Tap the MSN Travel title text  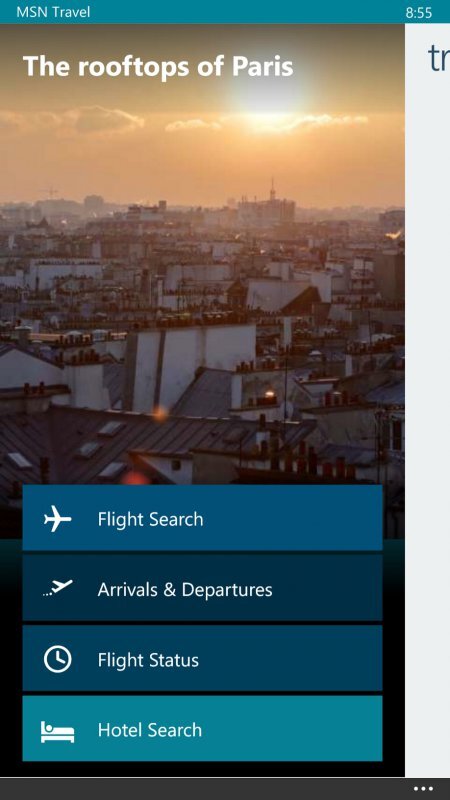click(x=53, y=12)
